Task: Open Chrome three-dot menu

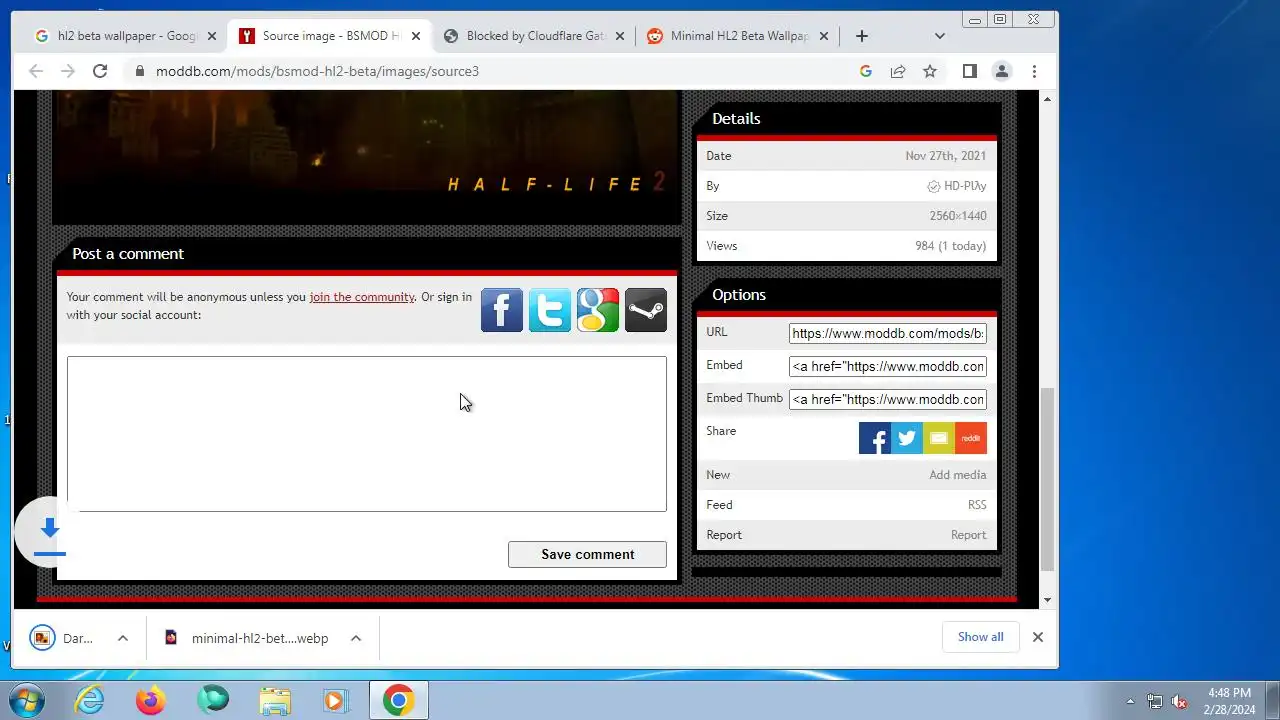Action: pyautogui.click(x=1034, y=71)
